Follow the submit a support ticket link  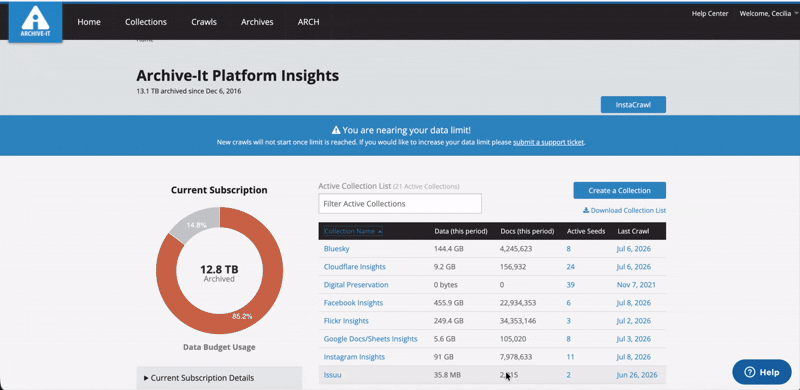pos(548,142)
